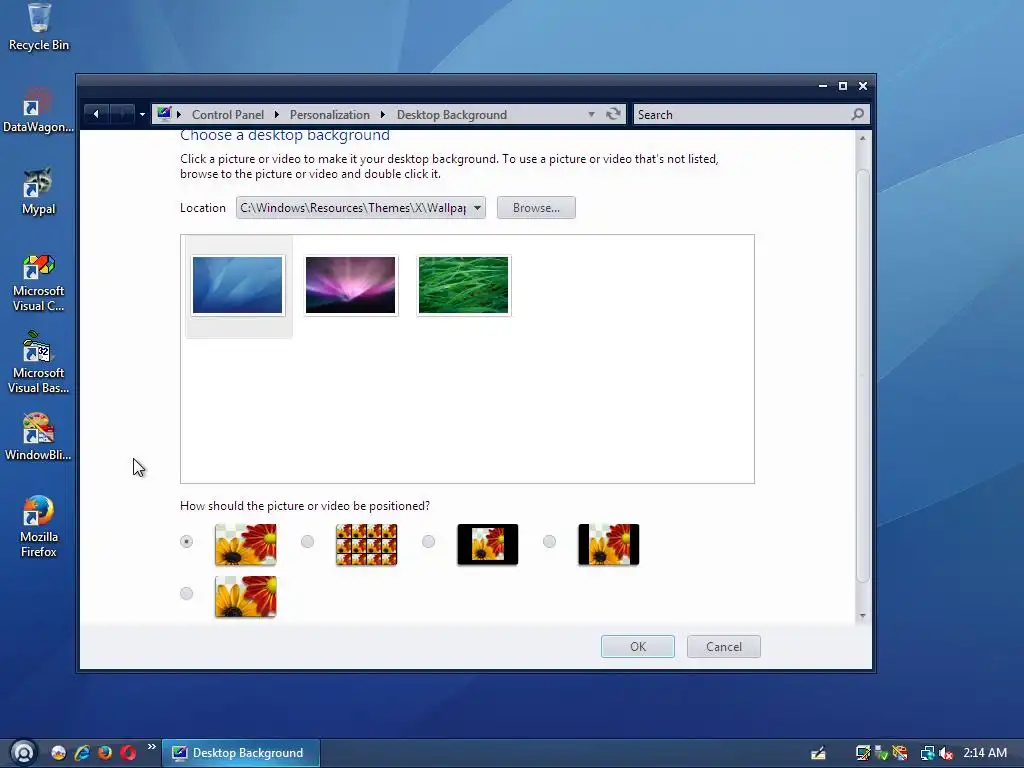This screenshot has width=1024, height=768.
Task: Maximize the Desktop Background window
Action: tap(843, 86)
